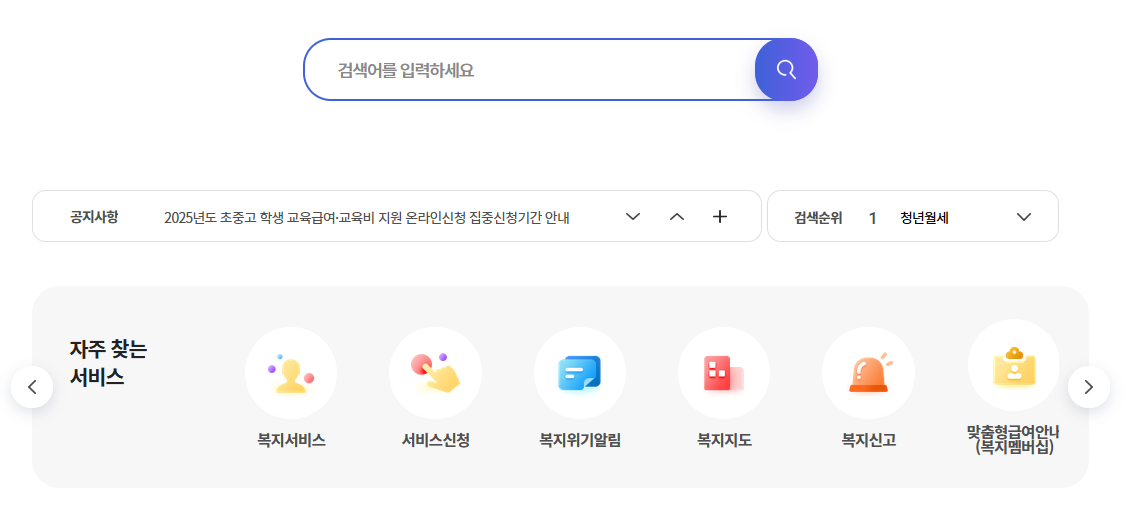Open the 서비스신청 hand icon
This screenshot has width=1126, height=514.
(x=435, y=373)
